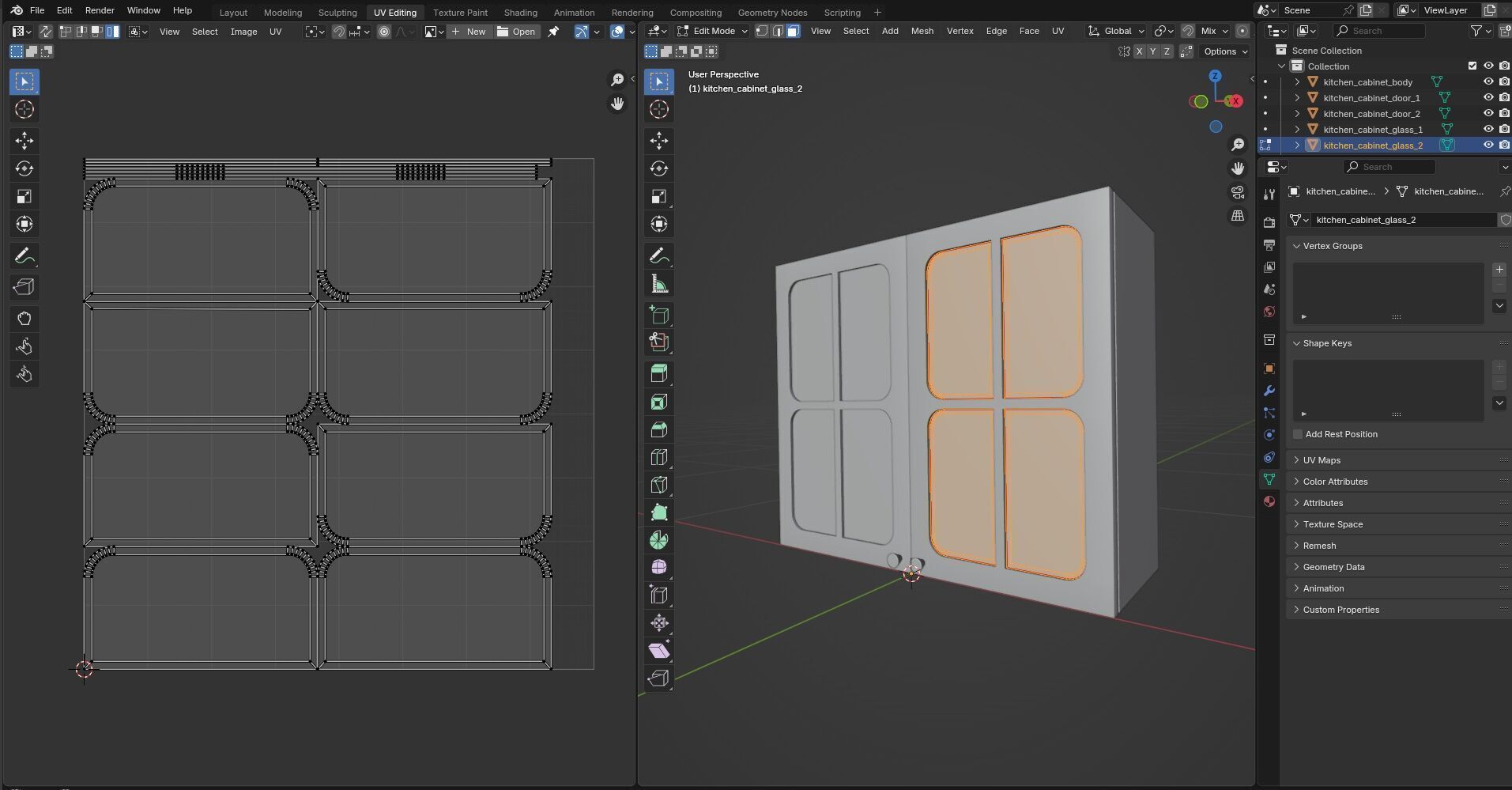1512x790 pixels.
Task: Open Options dropdown in 3D viewport
Action: (x=1225, y=51)
